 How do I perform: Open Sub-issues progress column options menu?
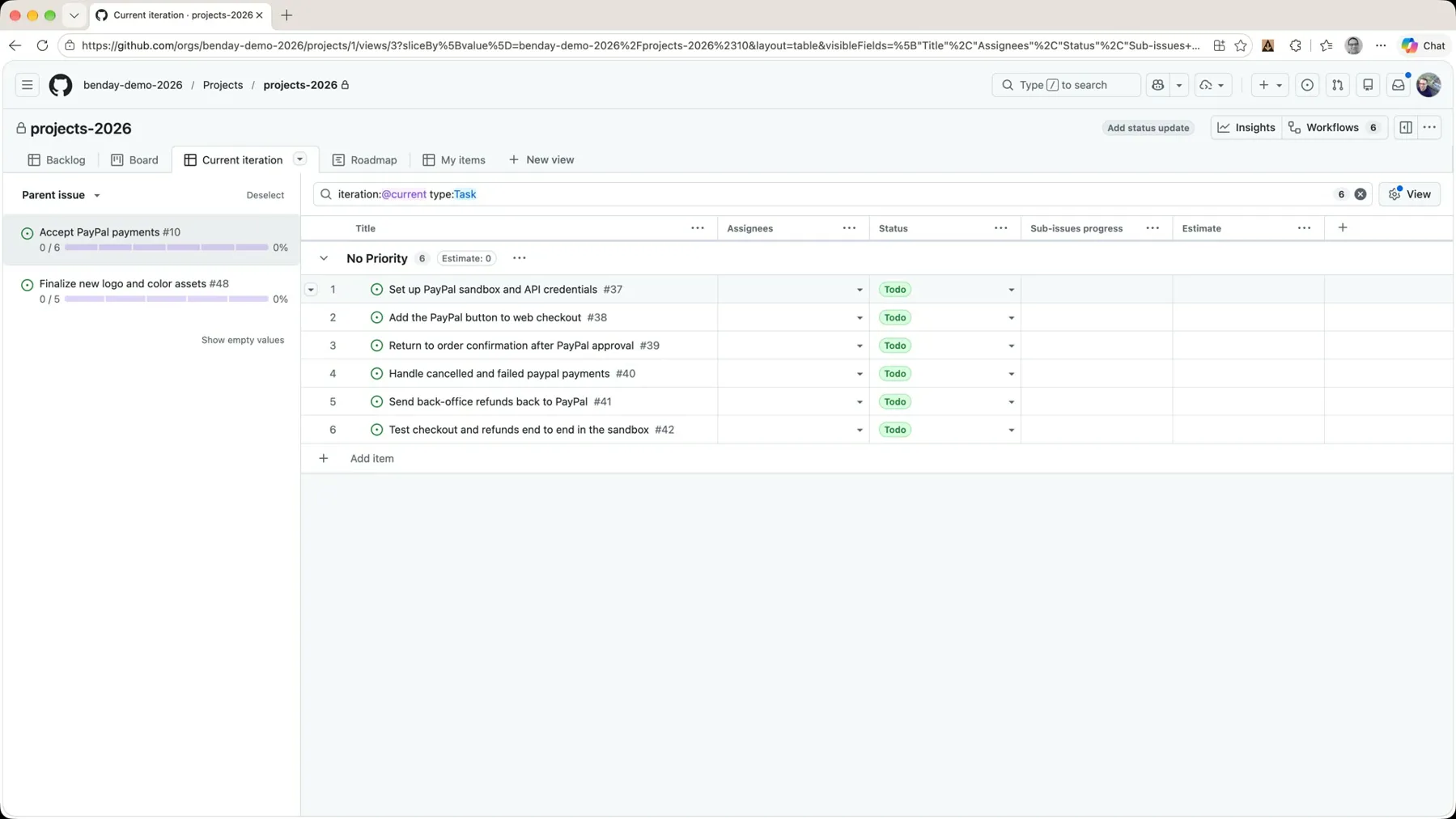[1152, 228]
